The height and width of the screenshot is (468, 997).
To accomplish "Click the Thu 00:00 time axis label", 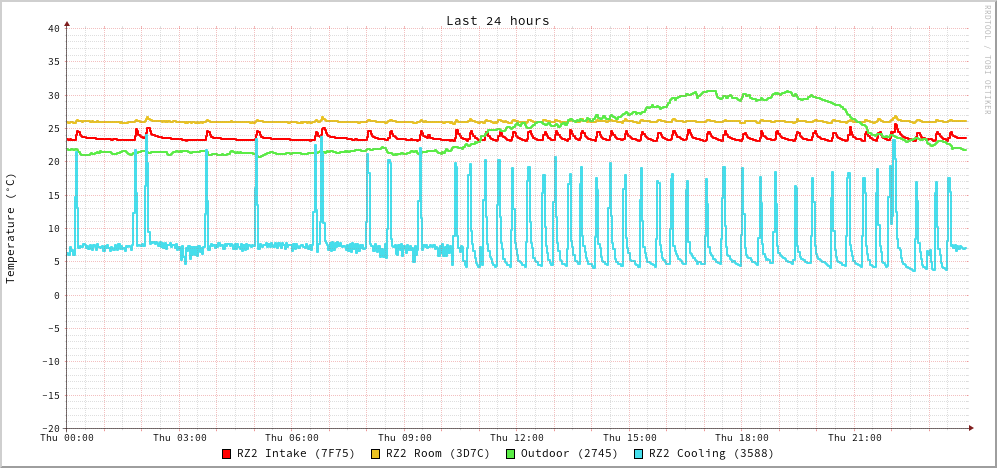I will point(67,438).
